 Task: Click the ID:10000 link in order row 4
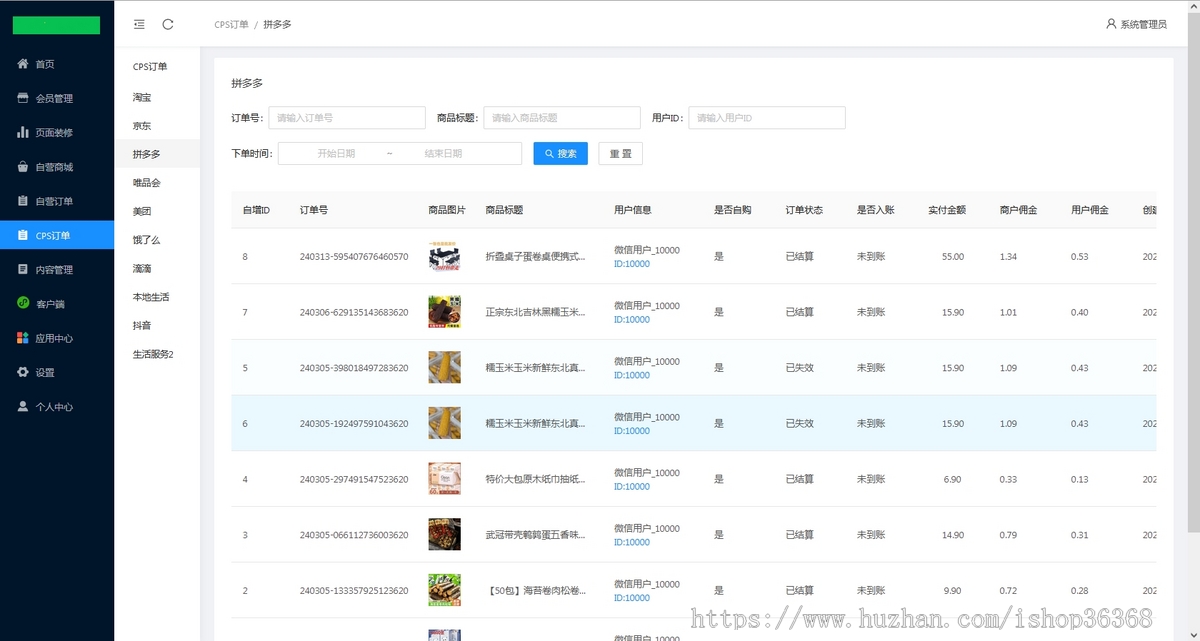pos(632,487)
